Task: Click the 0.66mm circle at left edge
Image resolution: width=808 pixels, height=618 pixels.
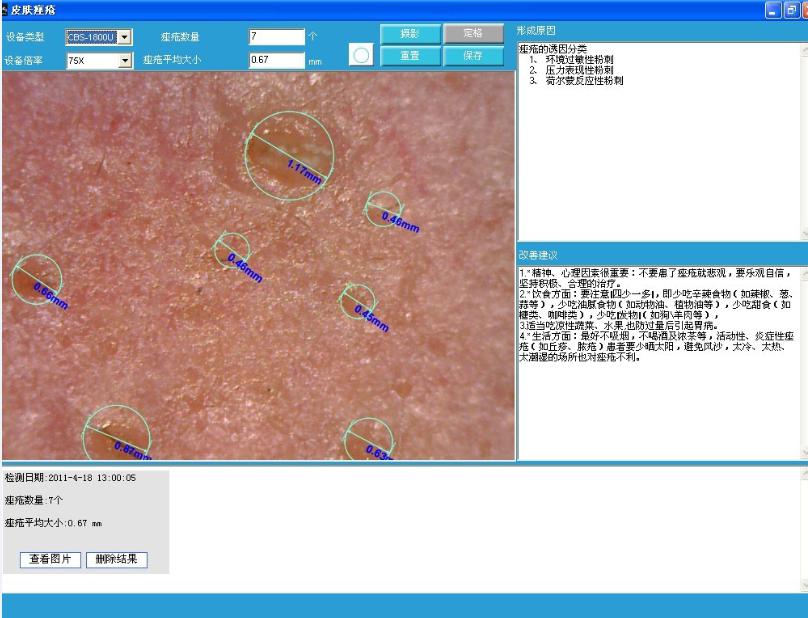Action: [36, 280]
